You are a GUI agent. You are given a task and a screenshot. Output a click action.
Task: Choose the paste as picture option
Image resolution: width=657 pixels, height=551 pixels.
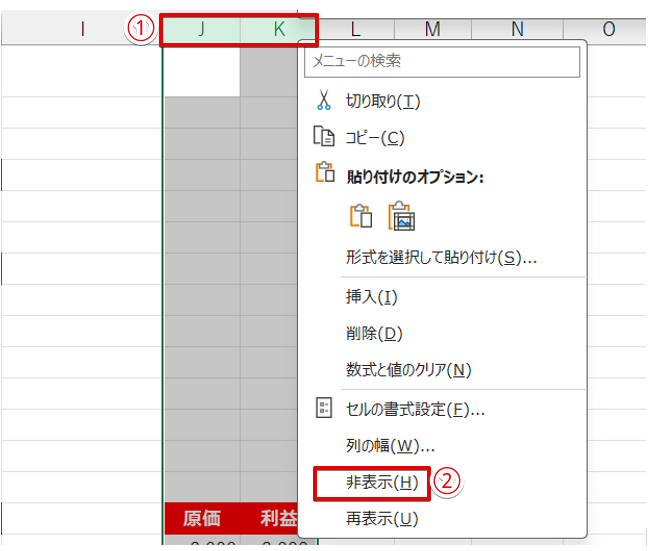coord(401,216)
